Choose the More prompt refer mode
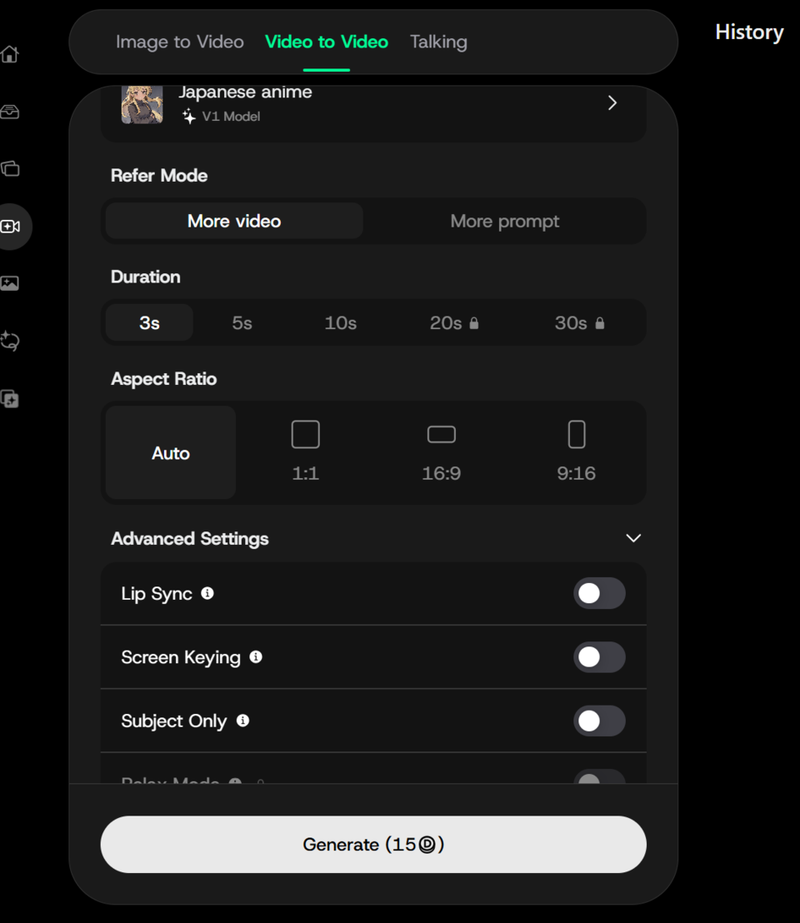Viewport: 800px width, 923px height. coord(504,221)
